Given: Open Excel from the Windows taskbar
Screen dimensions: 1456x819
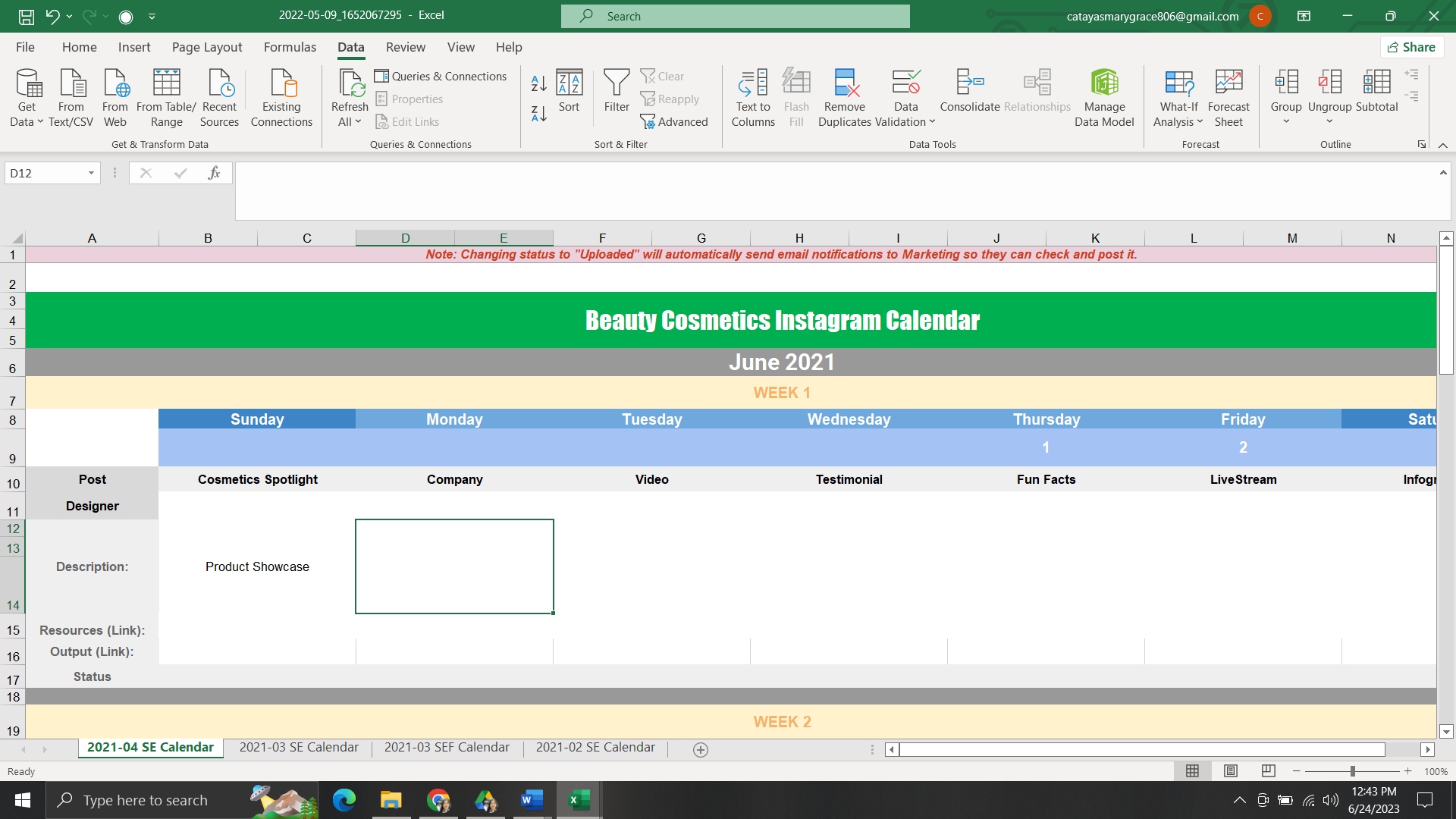Looking at the screenshot, I should click(x=579, y=800).
